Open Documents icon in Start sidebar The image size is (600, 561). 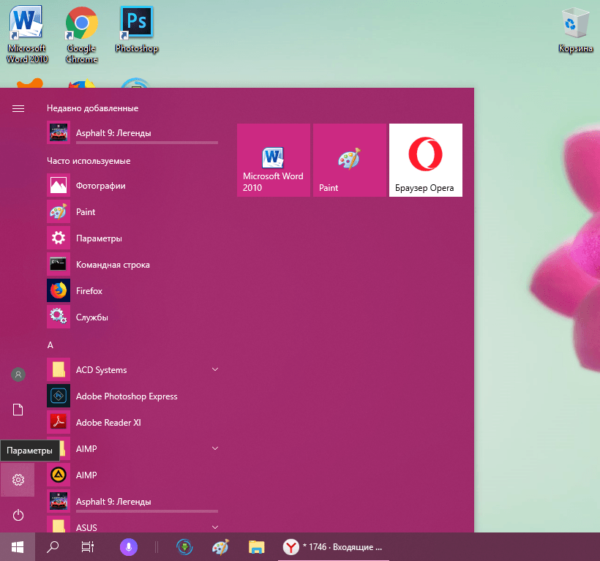(x=18, y=410)
